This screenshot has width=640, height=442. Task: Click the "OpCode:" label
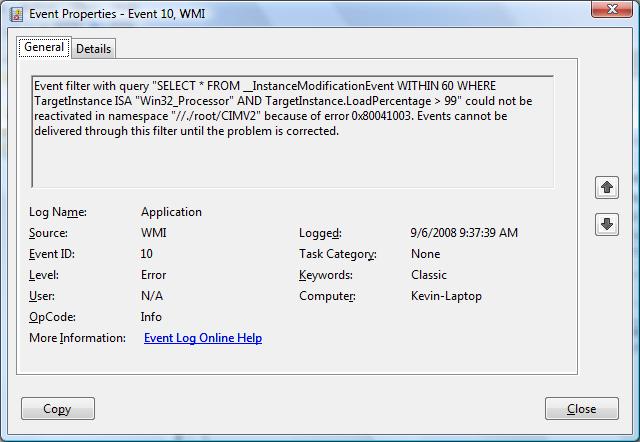coord(52,317)
